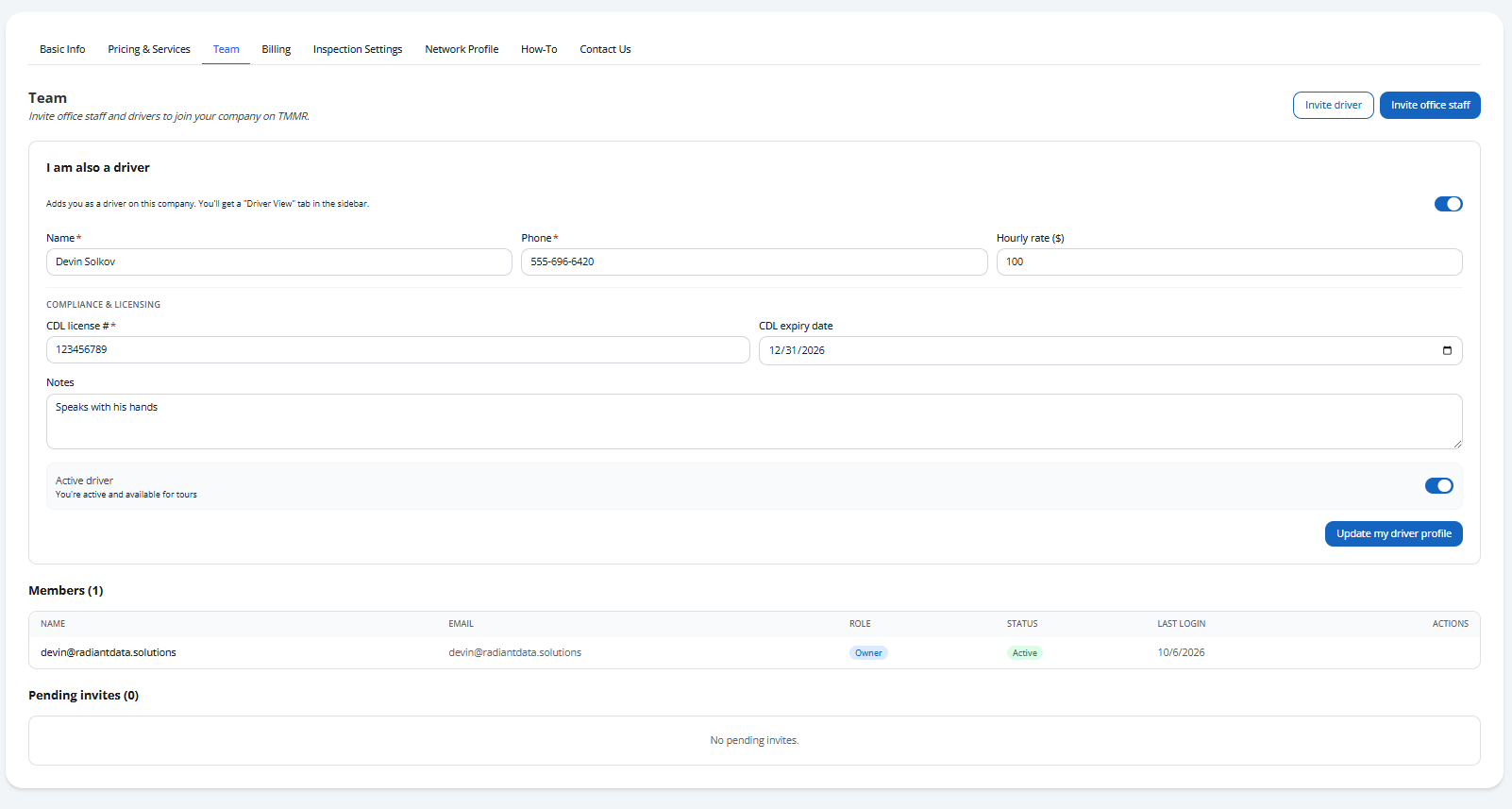Open the CDL expiry date calendar picker
Viewport: 1512px width, 809px height.
pyautogui.click(x=1447, y=350)
